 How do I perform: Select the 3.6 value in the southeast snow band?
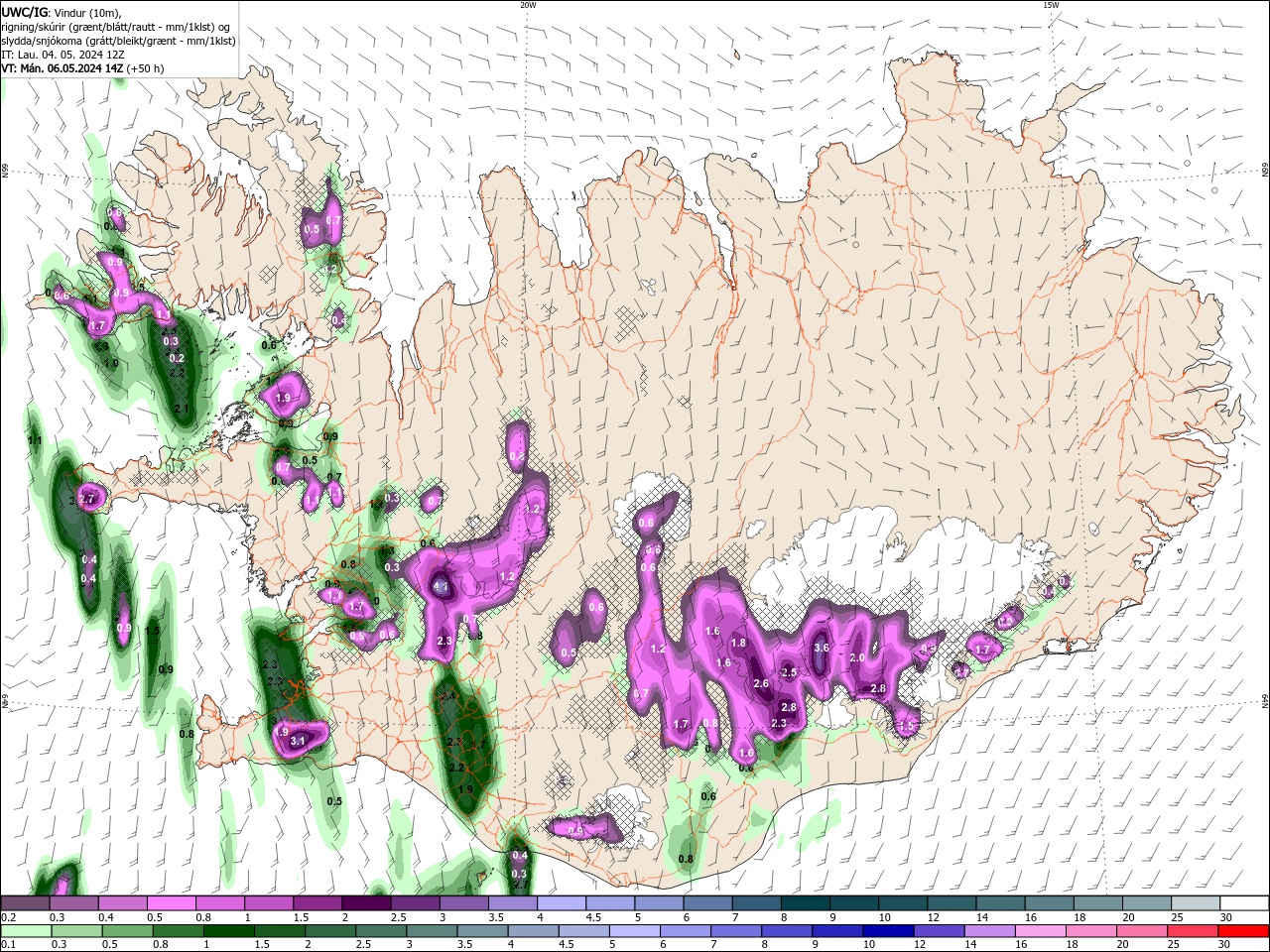coord(821,648)
